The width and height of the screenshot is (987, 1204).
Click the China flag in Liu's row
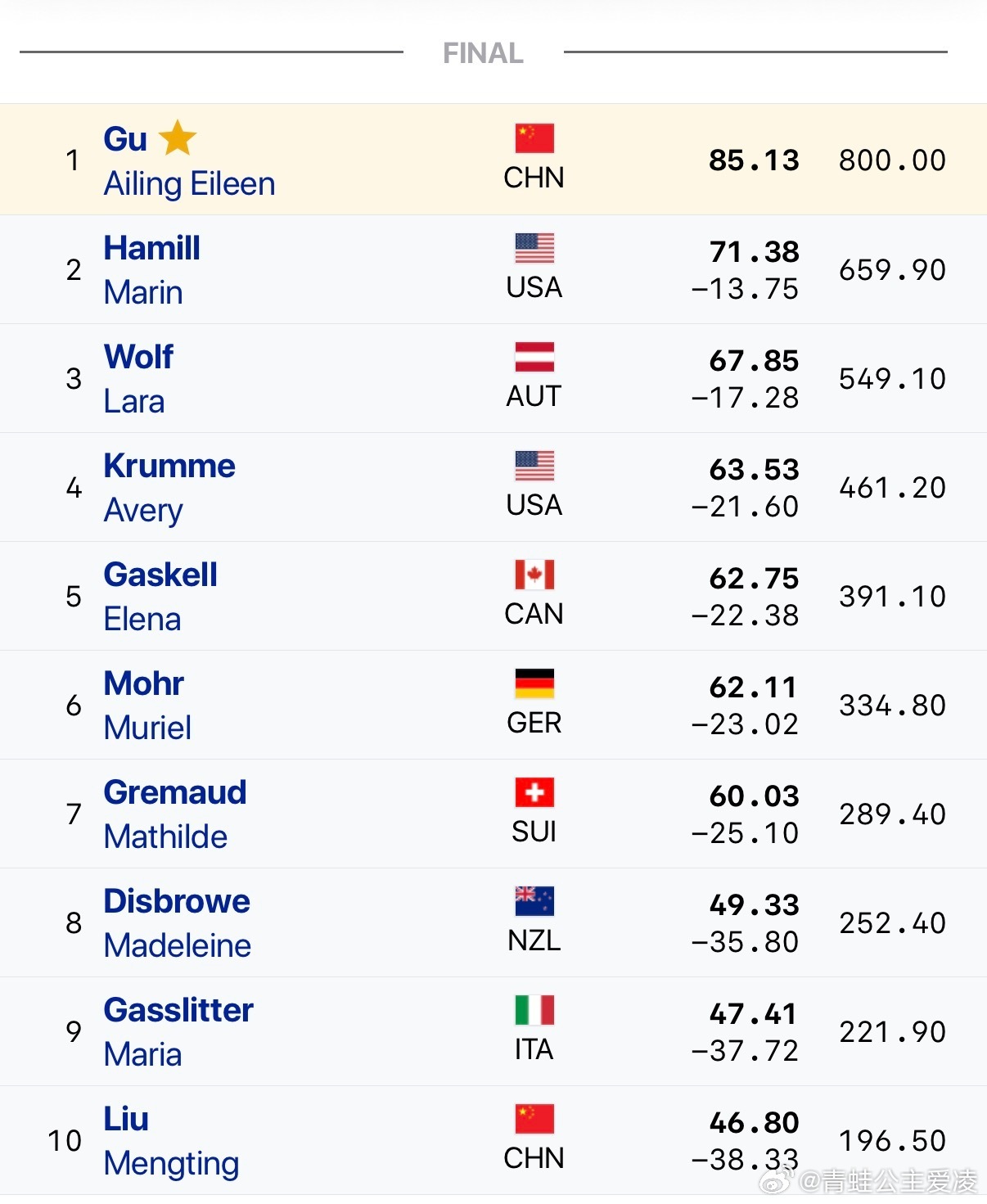[x=534, y=1119]
